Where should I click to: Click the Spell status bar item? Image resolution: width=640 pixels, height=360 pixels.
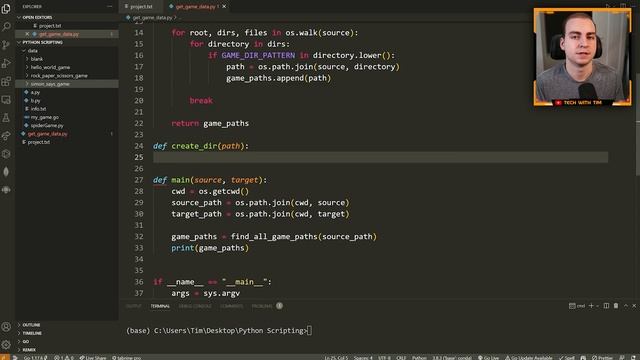coord(567,358)
